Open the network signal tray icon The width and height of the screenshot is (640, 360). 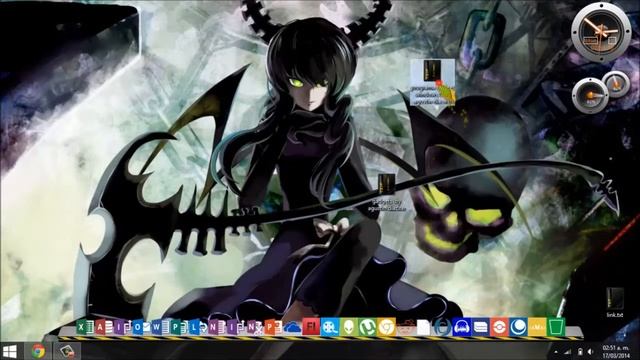(x=568, y=351)
